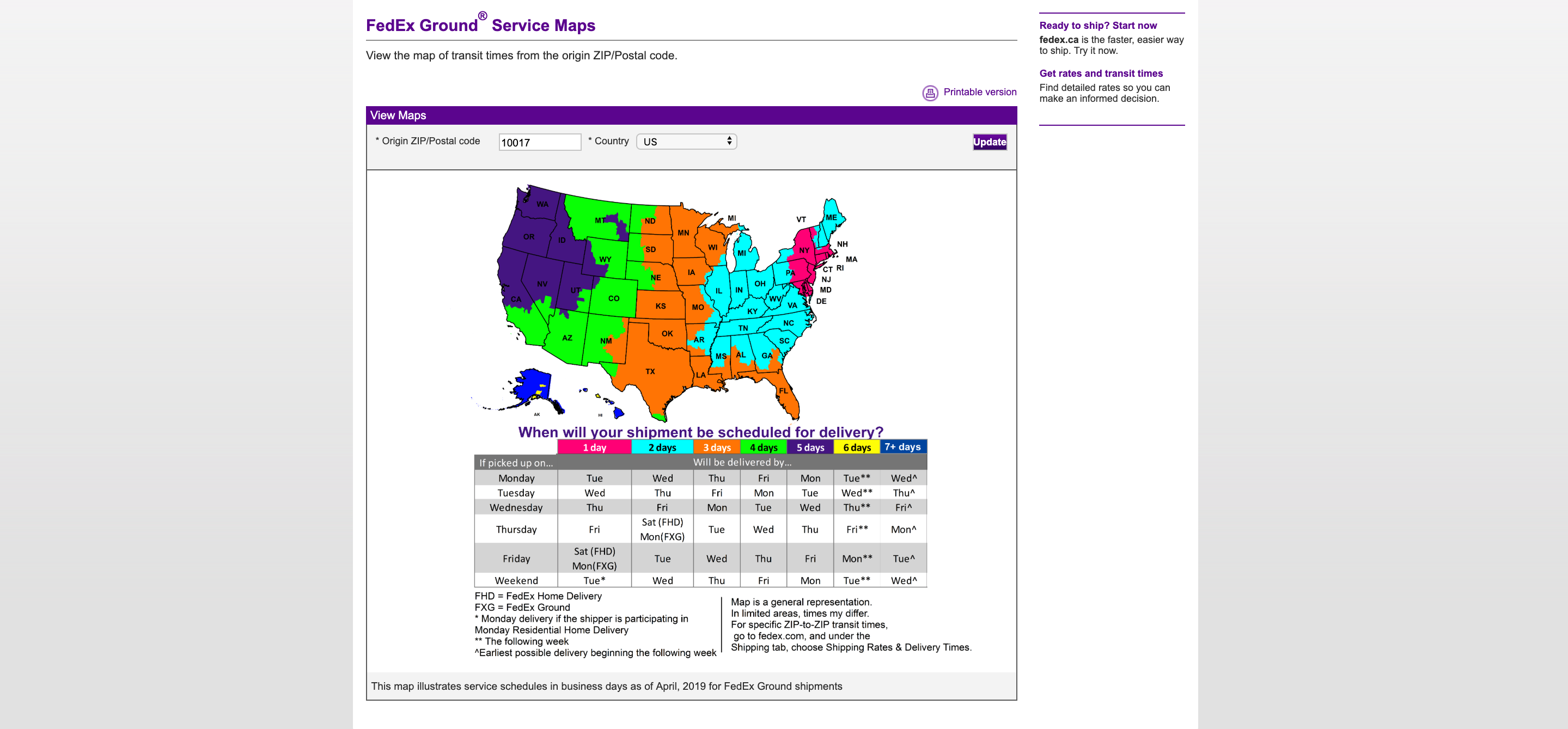The image size is (1568, 729).
Task: Click the printer icon for printable version
Action: pyautogui.click(x=928, y=91)
